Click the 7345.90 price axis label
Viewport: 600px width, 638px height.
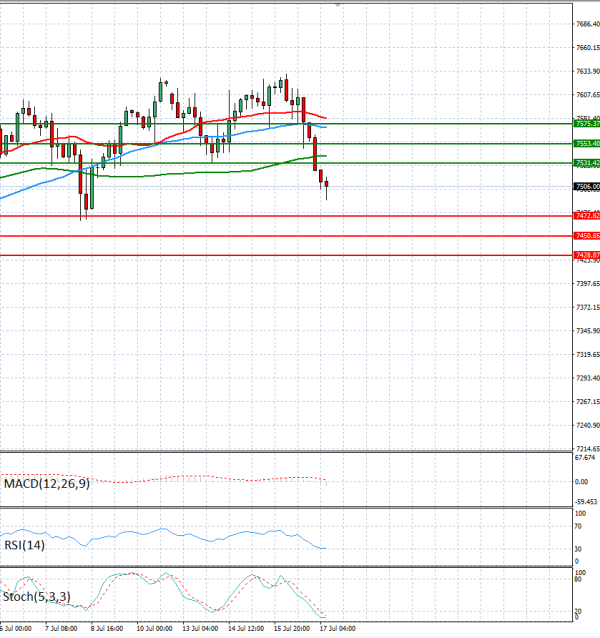pyautogui.click(x=588, y=331)
